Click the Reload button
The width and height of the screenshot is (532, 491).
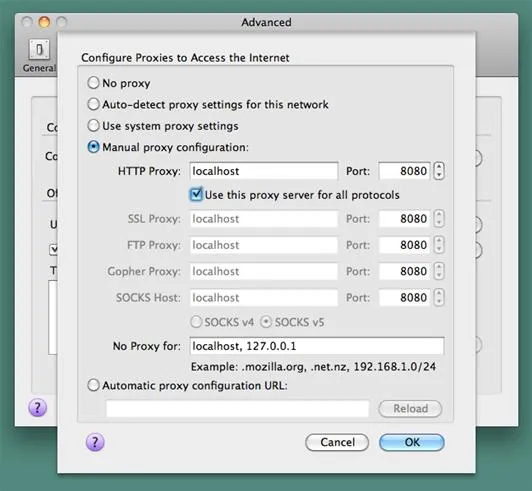410,409
